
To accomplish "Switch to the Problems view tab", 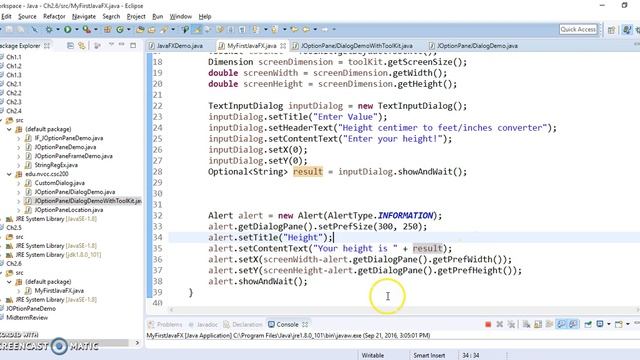I will (x=165, y=324).
